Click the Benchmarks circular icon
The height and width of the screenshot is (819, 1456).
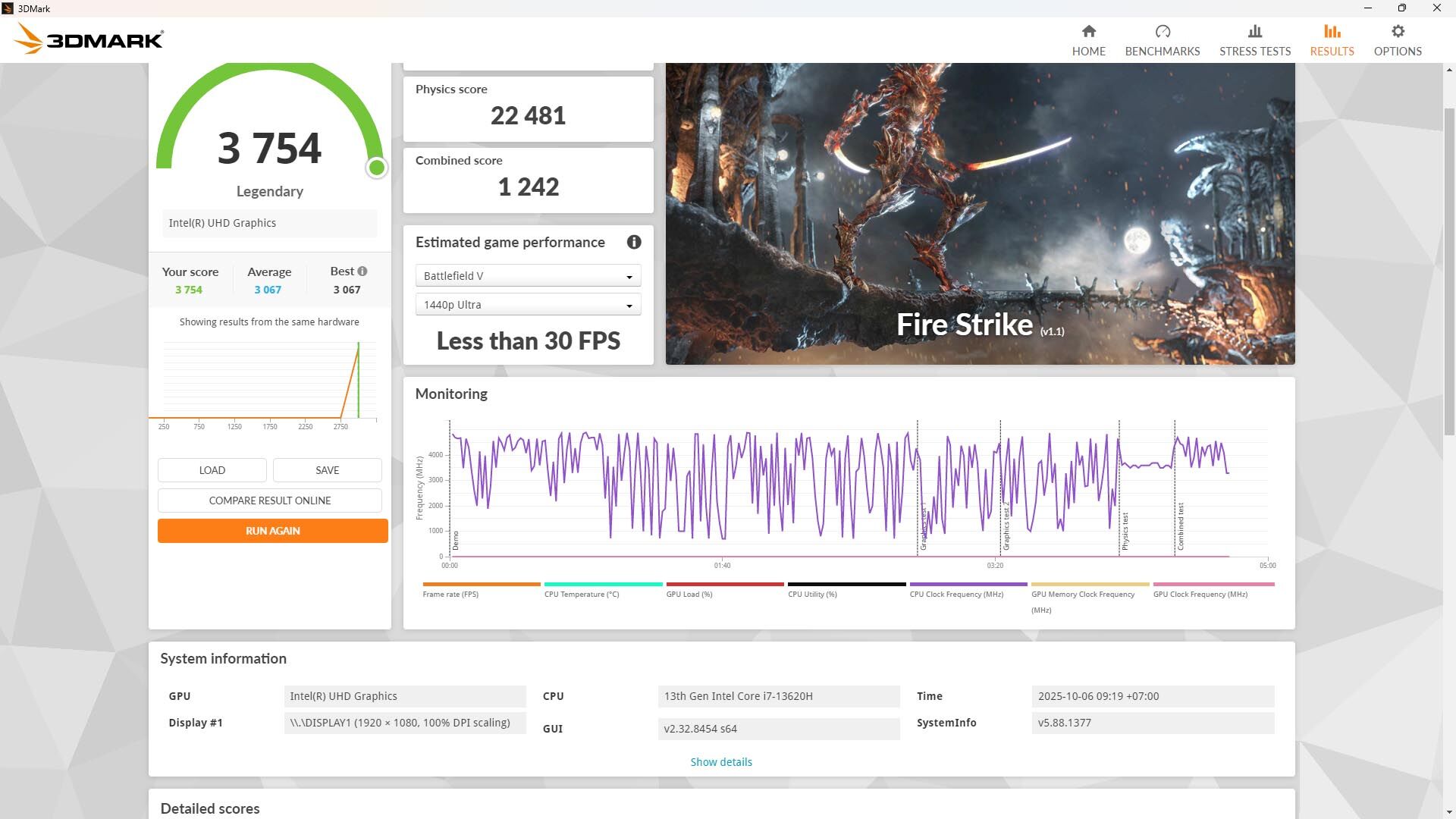coord(1163,32)
